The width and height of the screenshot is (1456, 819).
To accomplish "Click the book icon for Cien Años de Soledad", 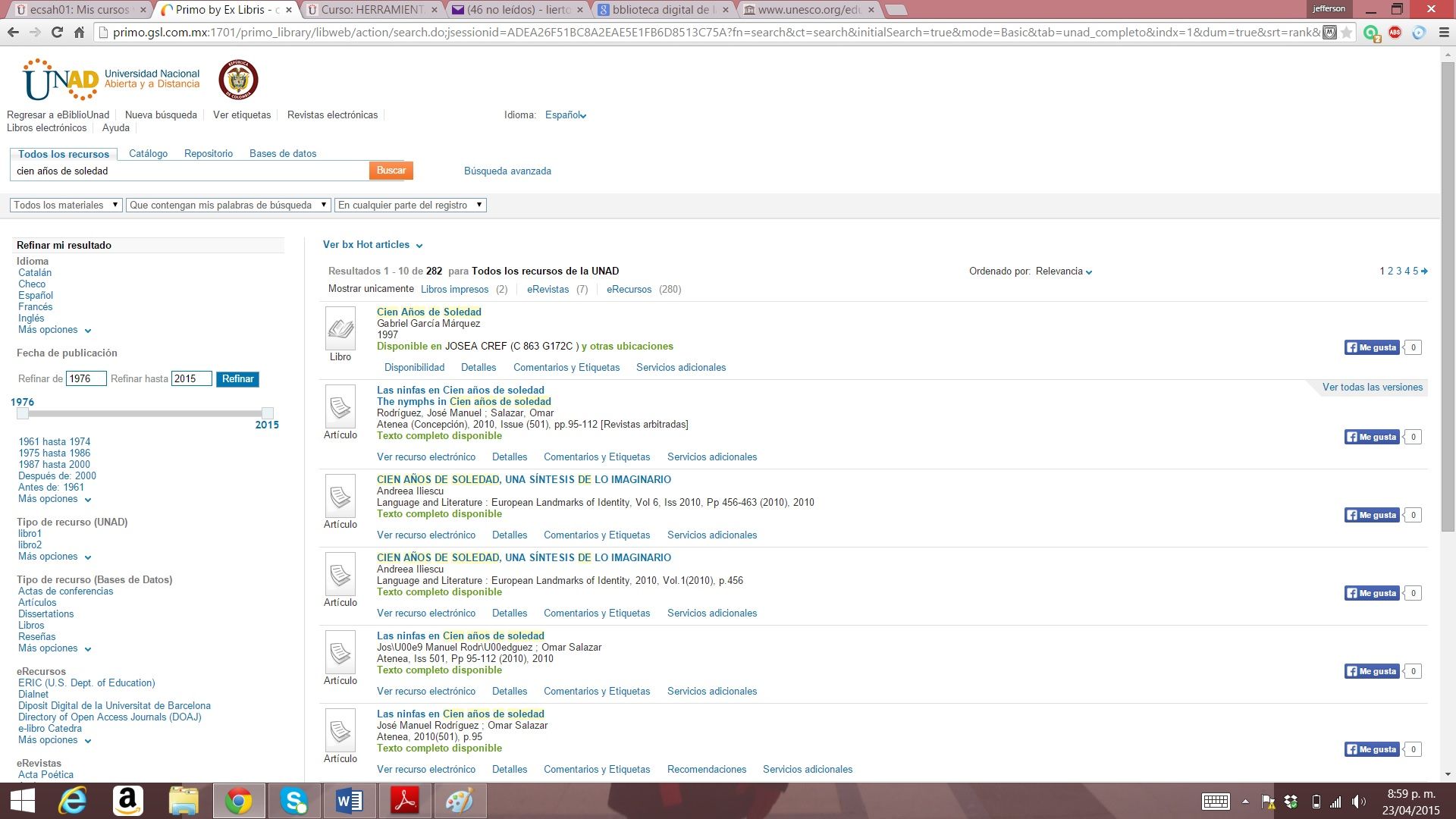I will click(x=340, y=328).
